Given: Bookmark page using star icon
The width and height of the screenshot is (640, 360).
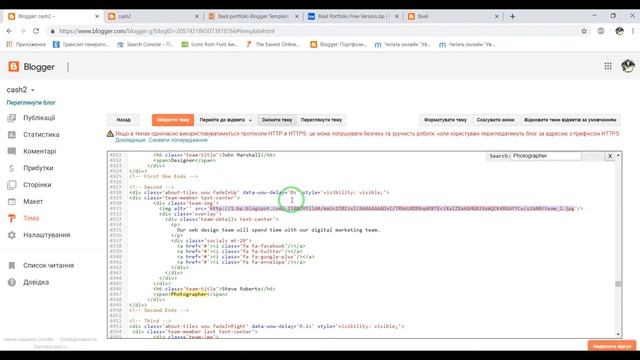Looking at the screenshot, I should click(584, 31).
